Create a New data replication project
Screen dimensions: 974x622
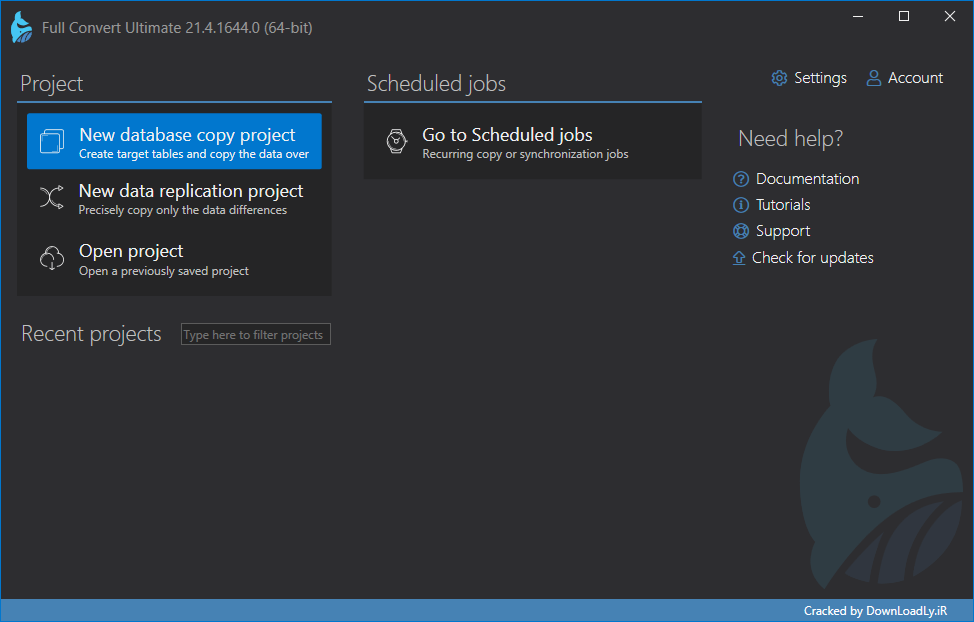coord(174,198)
